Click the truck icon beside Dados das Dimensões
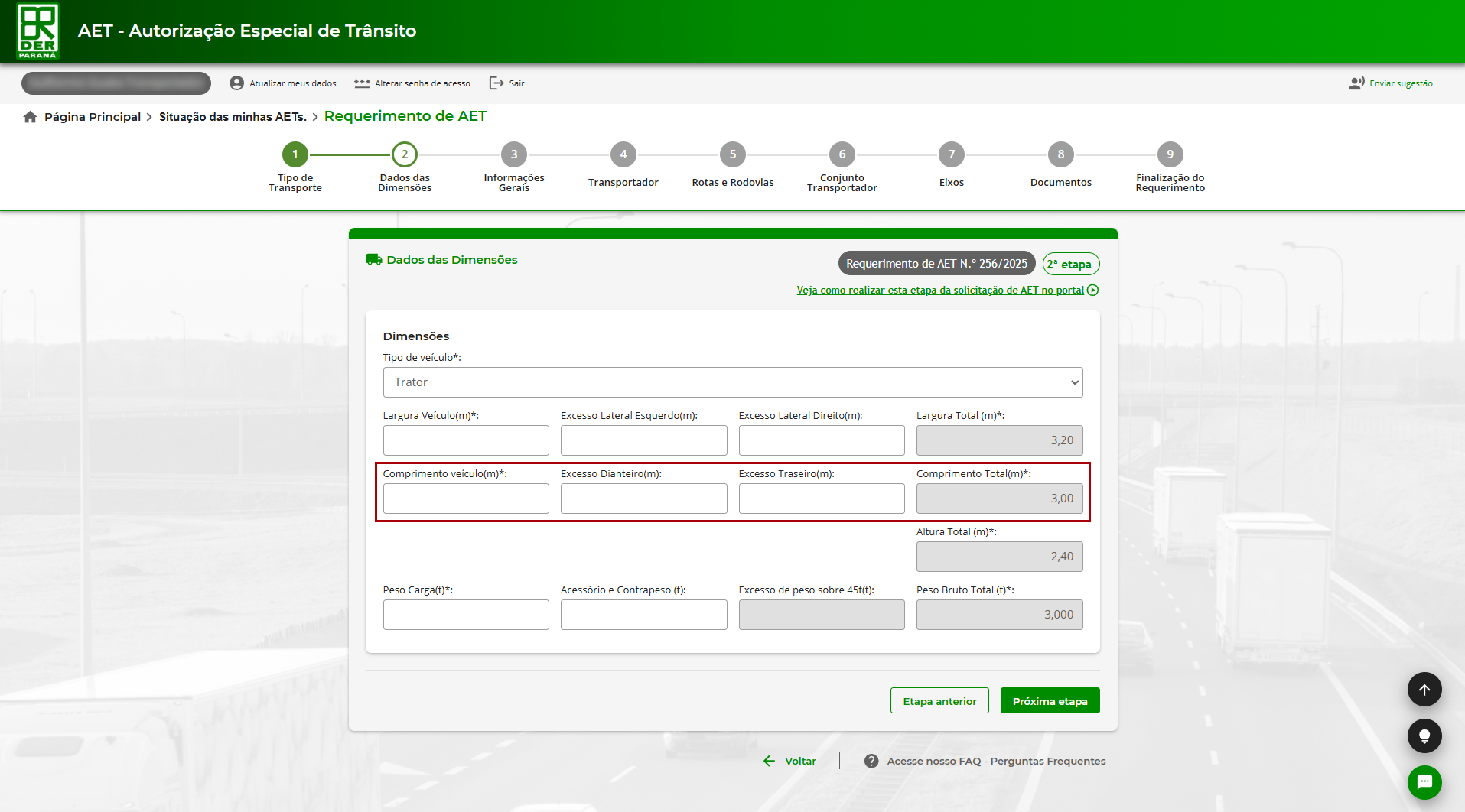Screen dimensions: 1465x812 coord(374,260)
